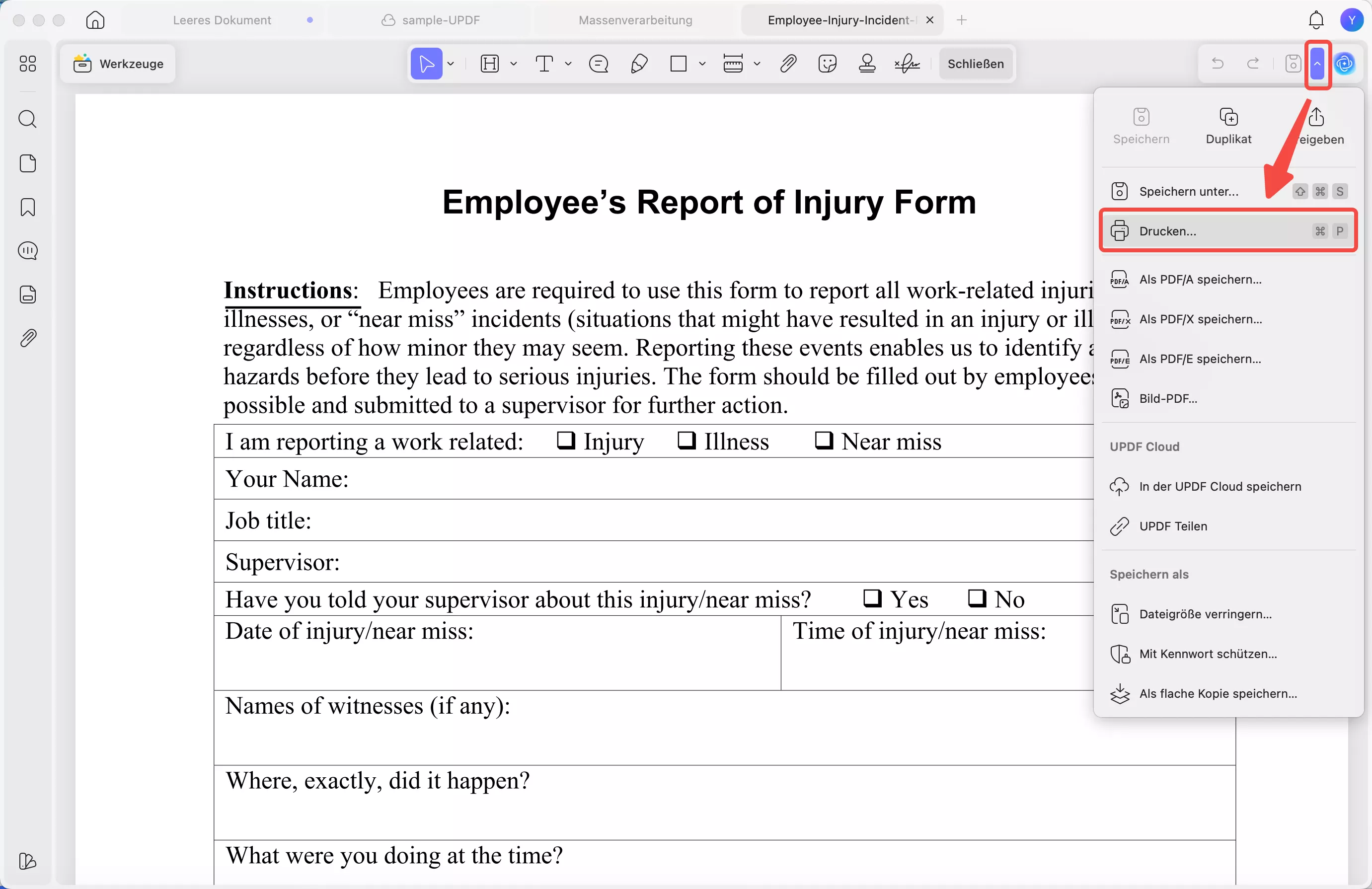Click the sticker tool icon
Image resolution: width=1372 pixels, height=889 pixels.
point(827,64)
